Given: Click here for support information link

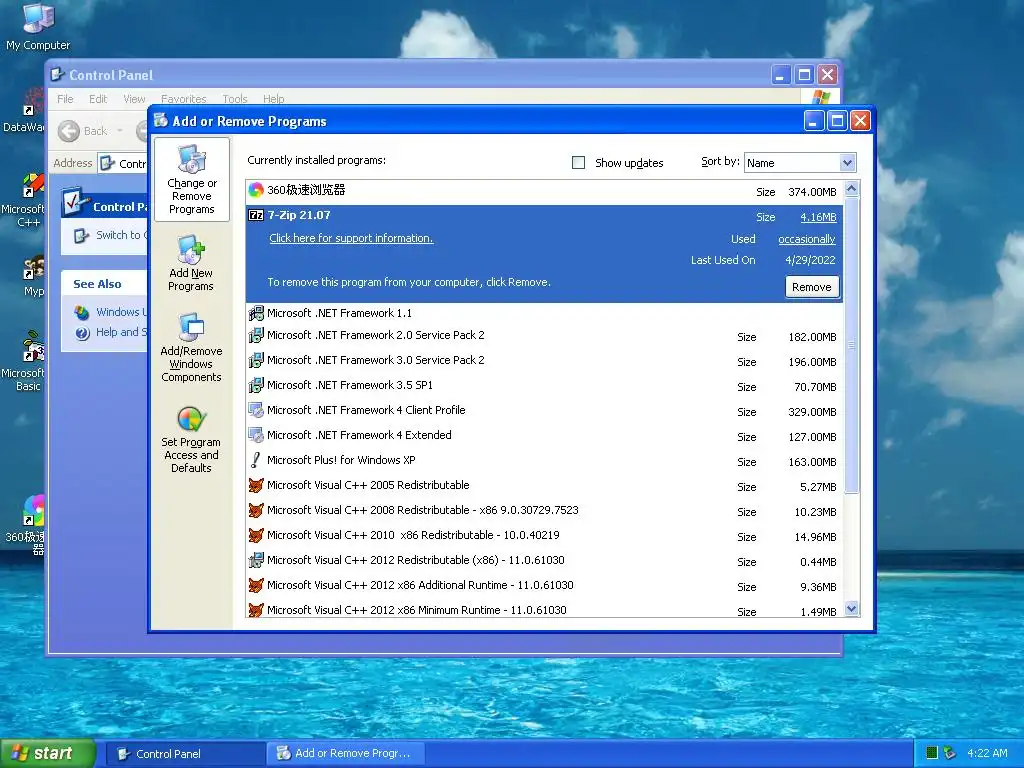Looking at the screenshot, I should 351,238.
